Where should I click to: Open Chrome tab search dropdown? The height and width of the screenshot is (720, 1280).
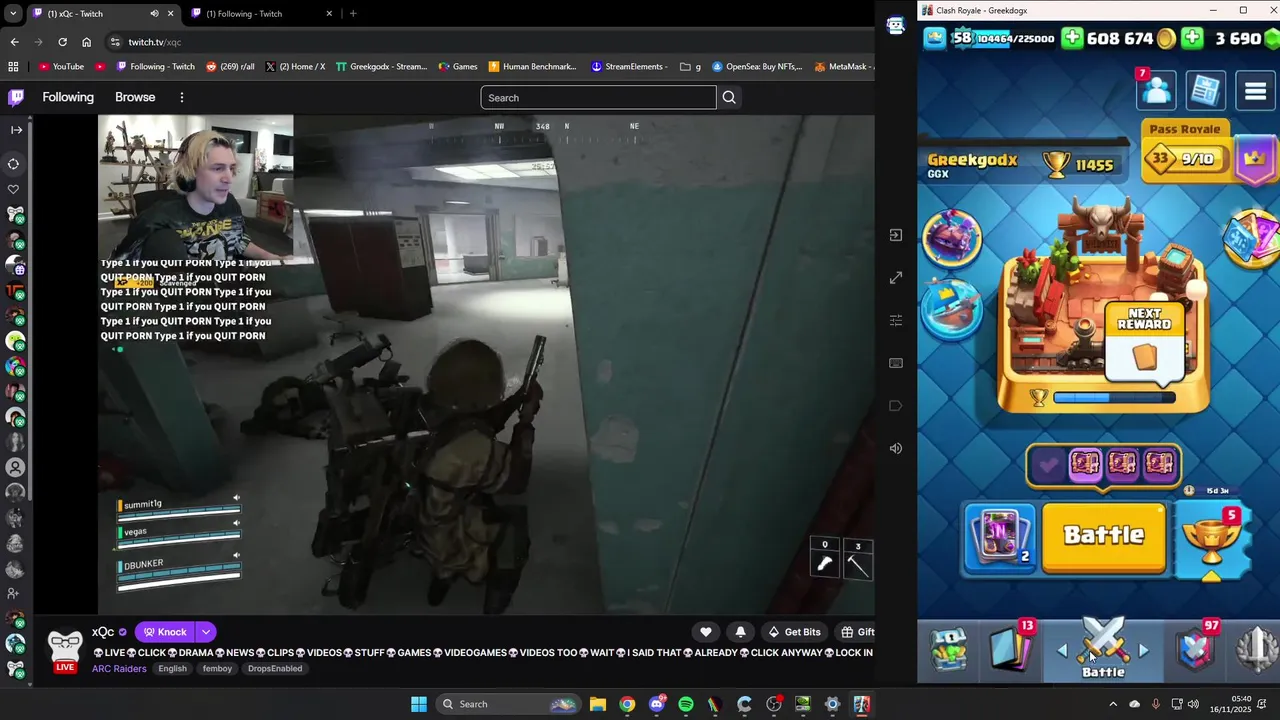[13, 14]
